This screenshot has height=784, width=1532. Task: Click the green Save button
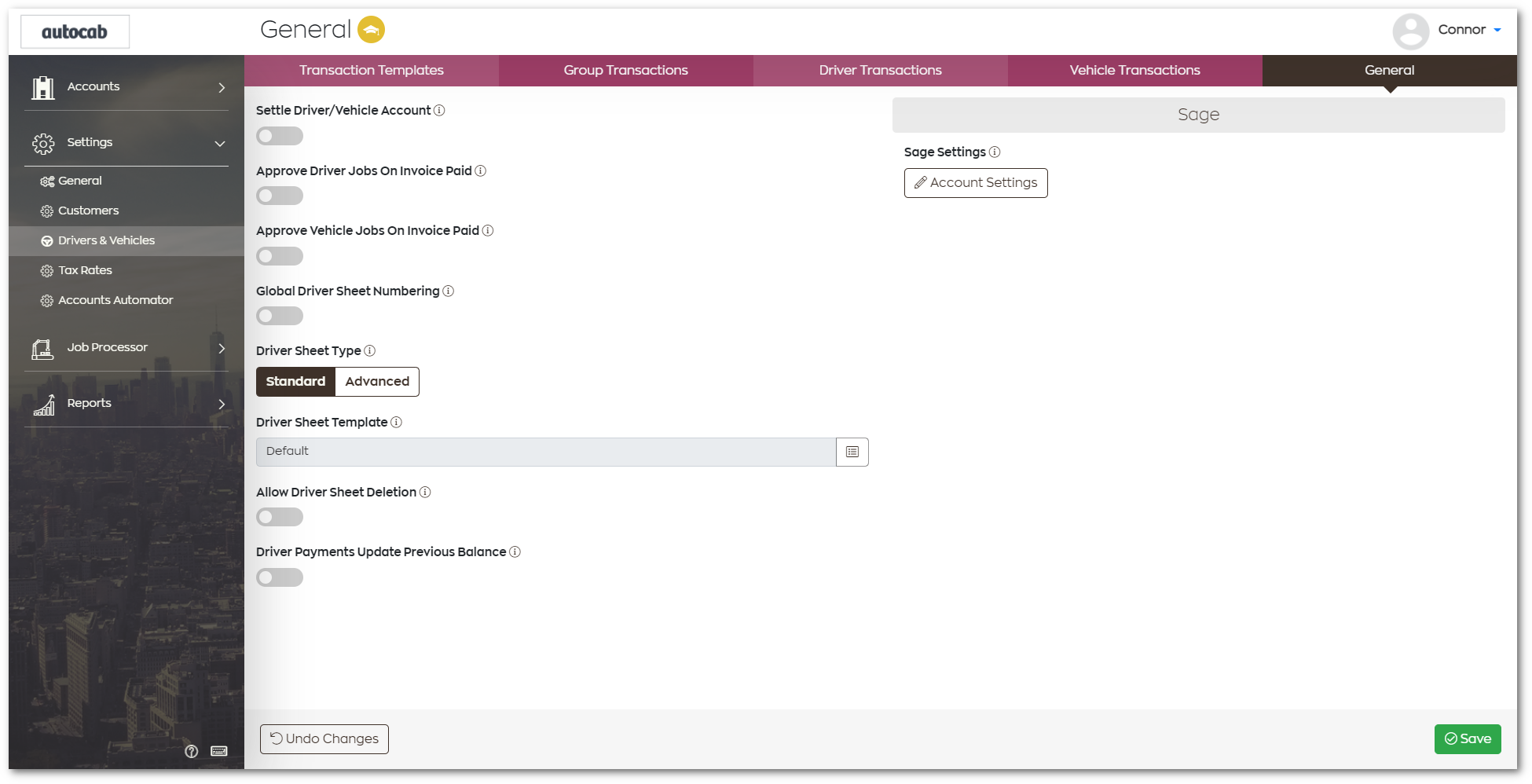coord(1468,739)
